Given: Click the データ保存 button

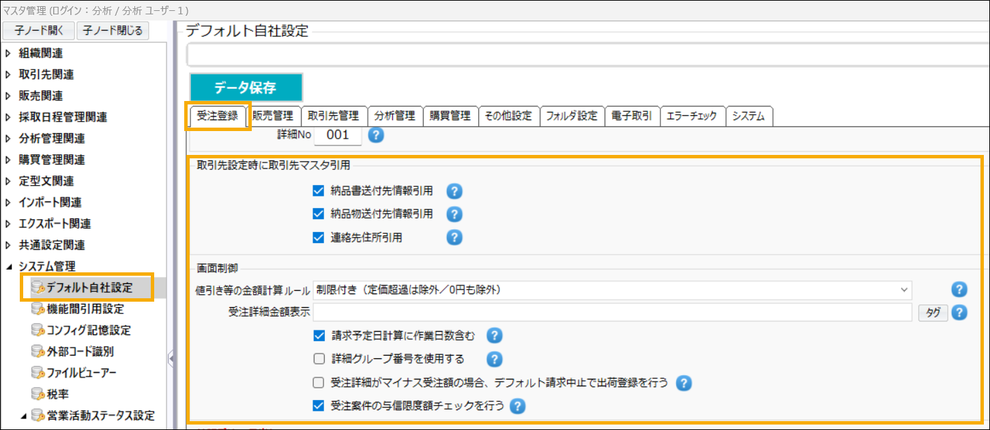Looking at the screenshot, I should click(245, 86).
